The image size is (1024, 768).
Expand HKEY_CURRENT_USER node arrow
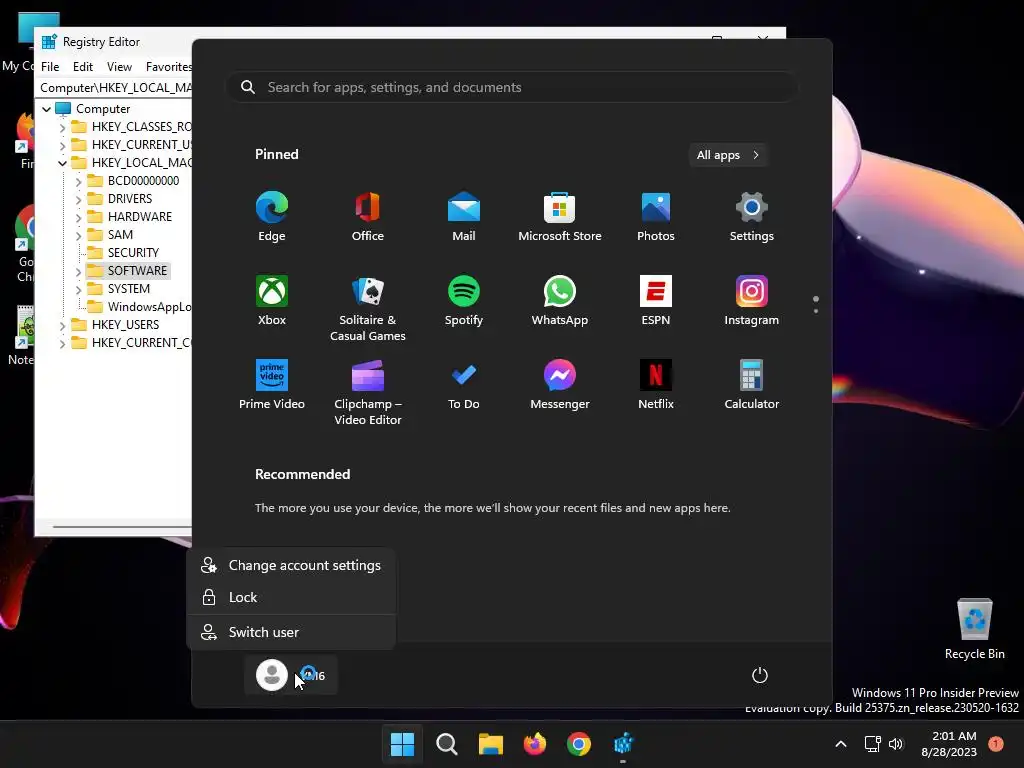click(63, 145)
